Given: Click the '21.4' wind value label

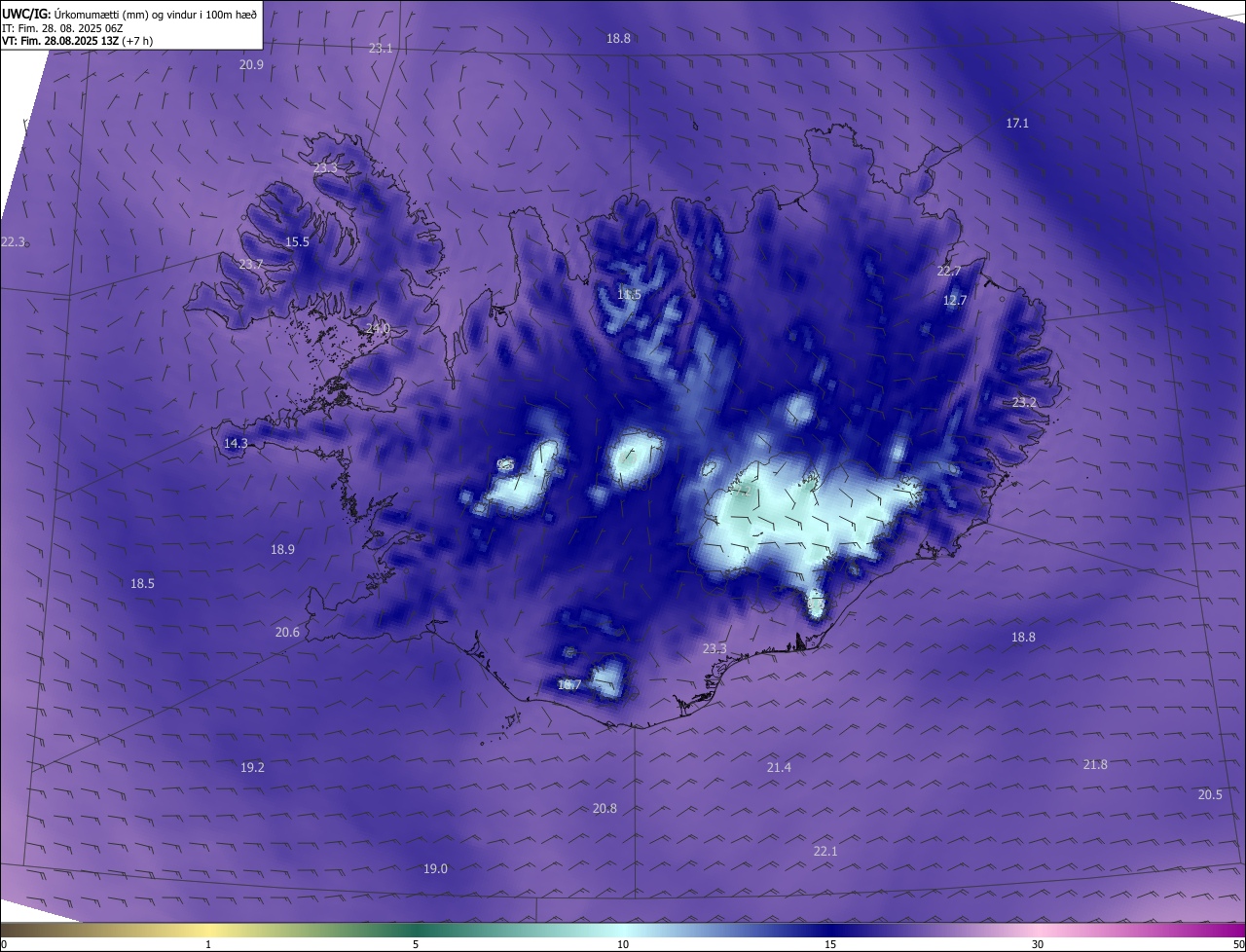Looking at the screenshot, I should point(779,767).
